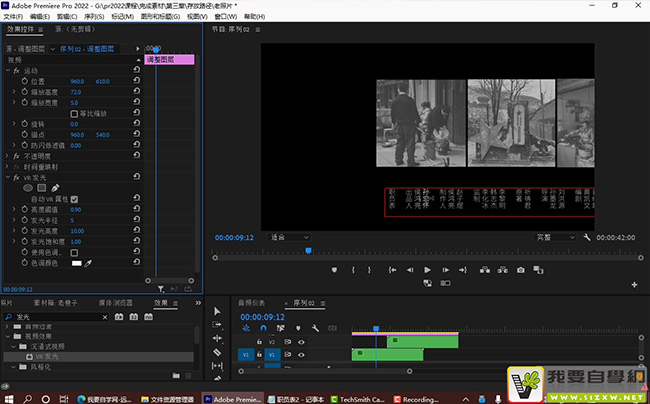Screen dimensions: 650x404
Task: Expand the 缩放高度 parameter
Action: point(14,92)
